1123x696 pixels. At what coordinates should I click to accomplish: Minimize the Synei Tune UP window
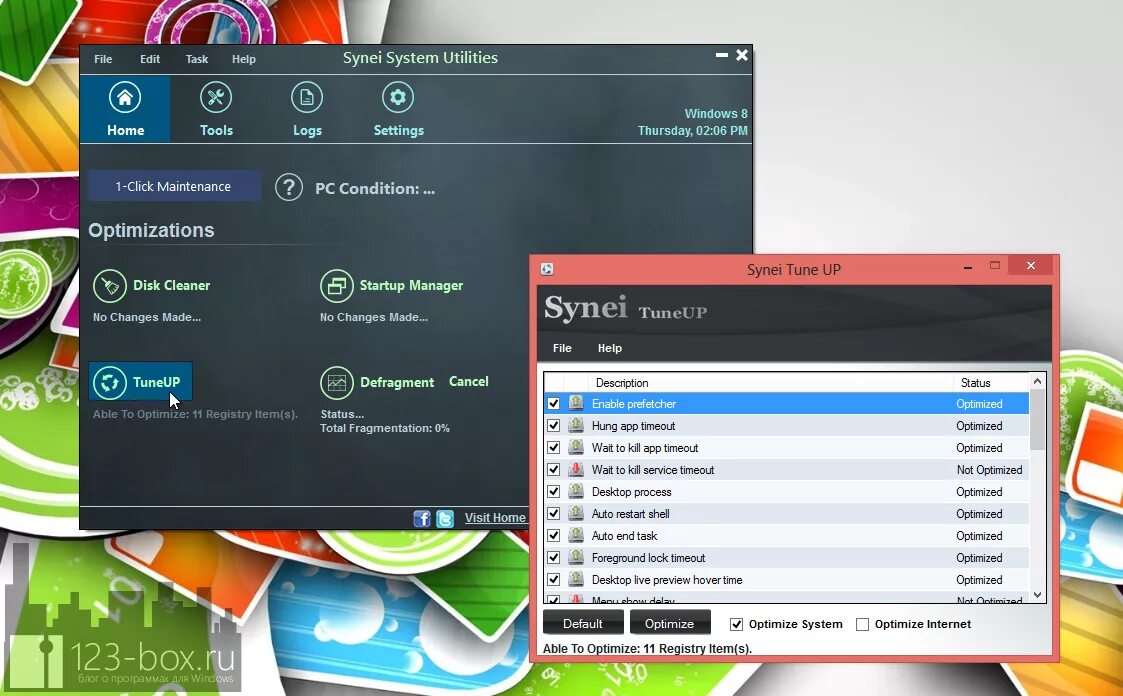coord(968,266)
